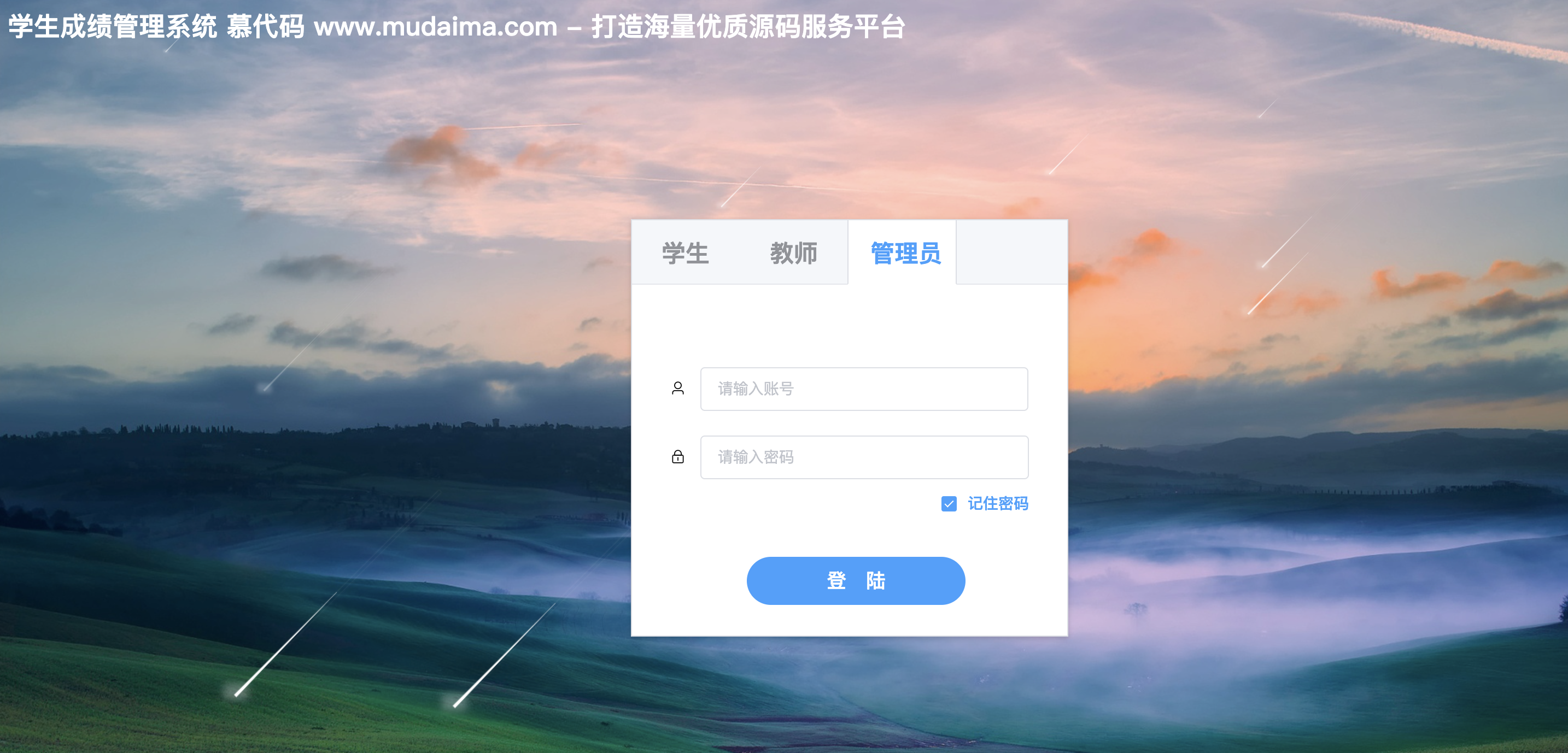Click blank card area below the 登陆 button
The height and width of the screenshot is (753, 1568).
pyautogui.click(x=849, y=620)
